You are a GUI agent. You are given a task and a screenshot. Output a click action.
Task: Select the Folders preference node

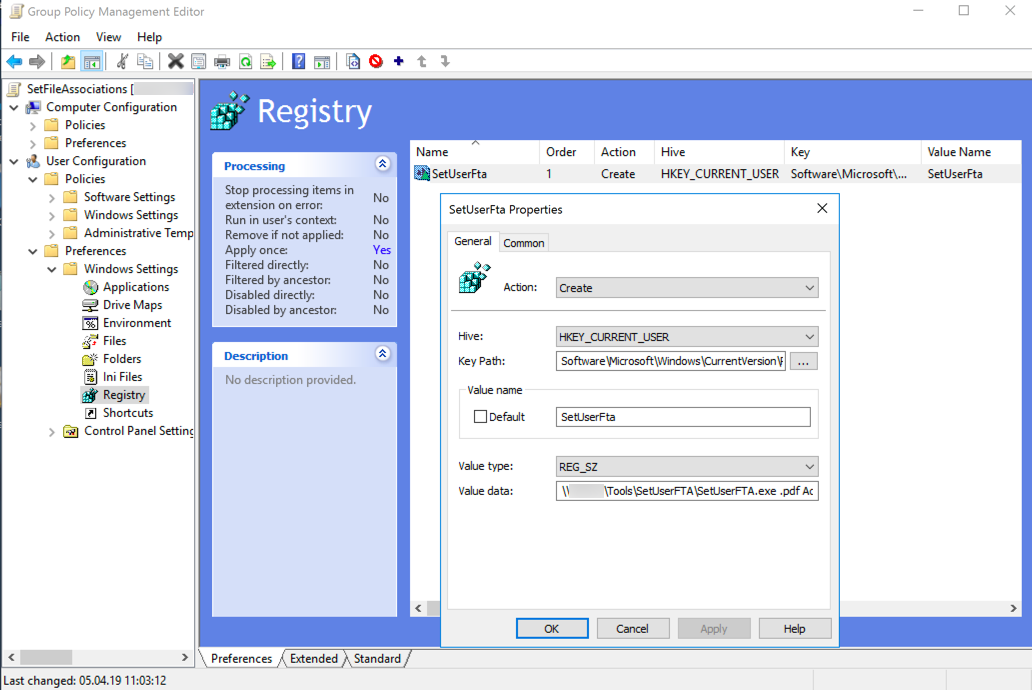tap(122, 359)
